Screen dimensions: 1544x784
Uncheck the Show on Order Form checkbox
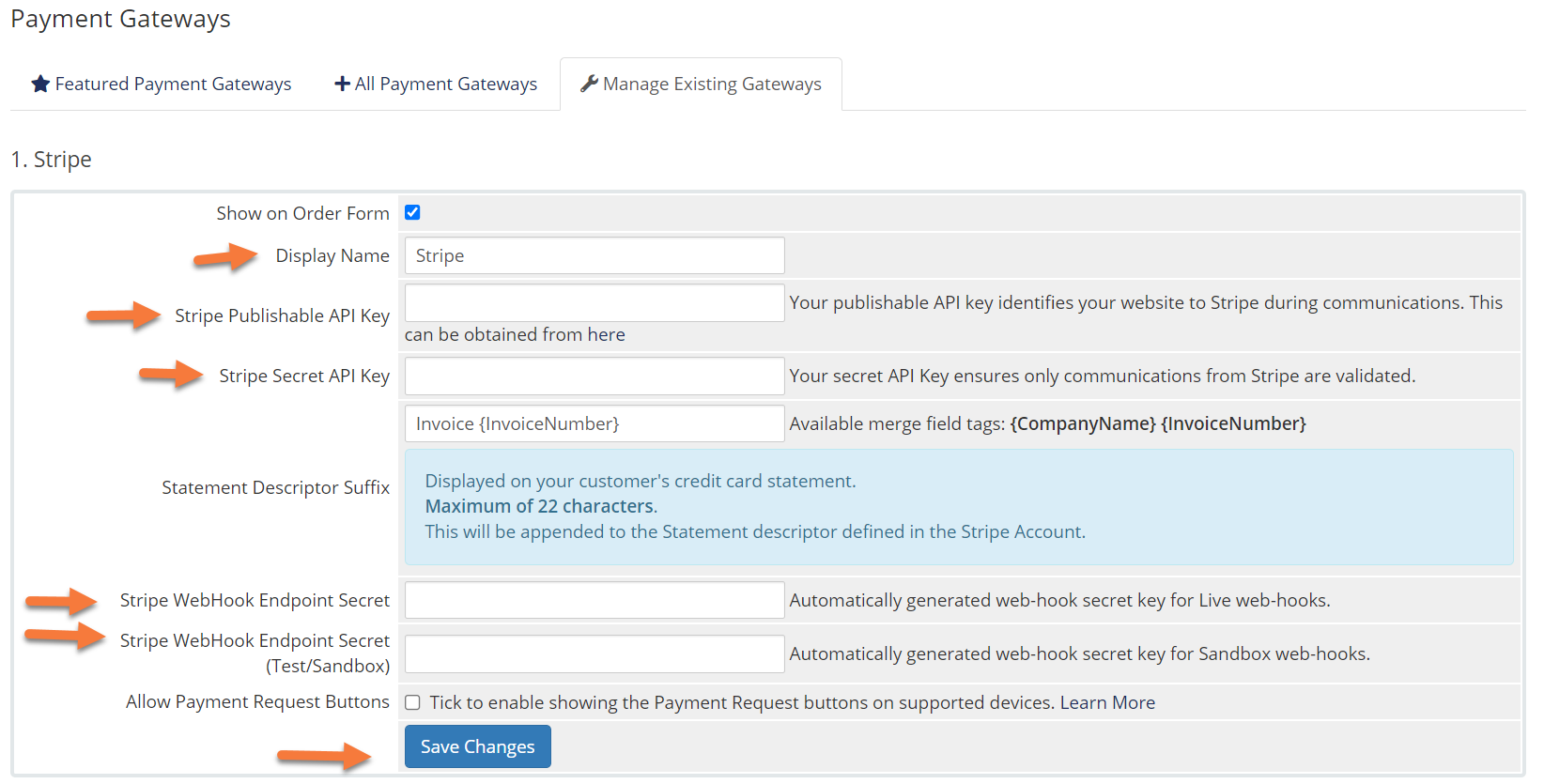pos(412,213)
